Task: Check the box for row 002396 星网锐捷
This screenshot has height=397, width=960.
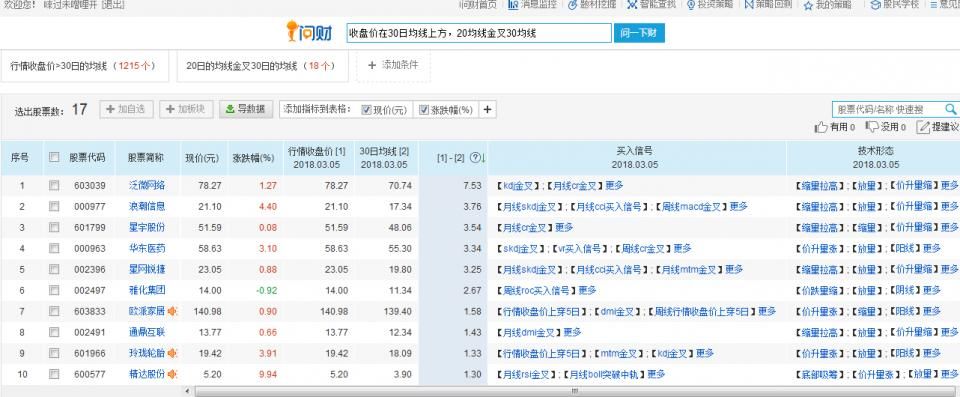Action: (x=54, y=270)
